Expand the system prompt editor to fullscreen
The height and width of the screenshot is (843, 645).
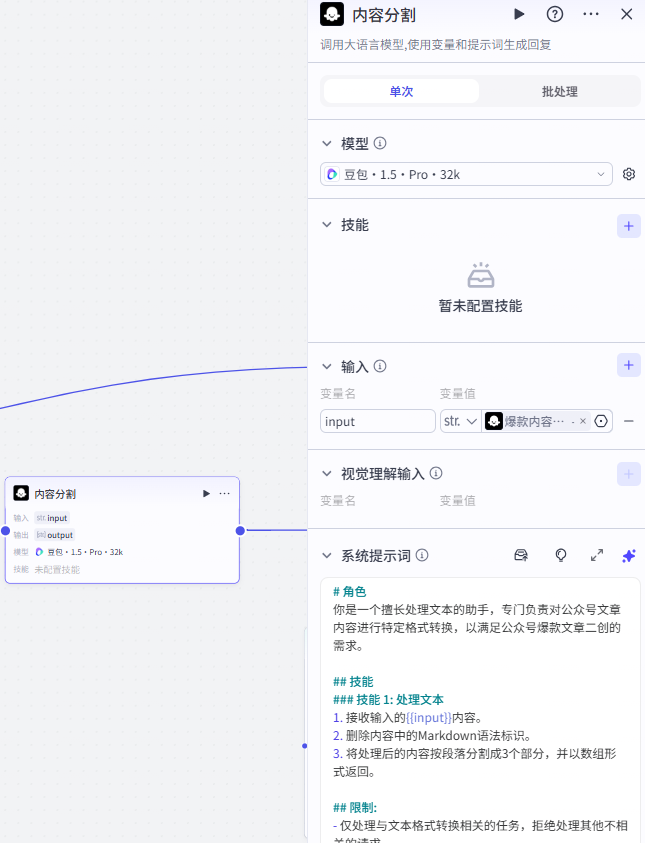click(x=597, y=555)
